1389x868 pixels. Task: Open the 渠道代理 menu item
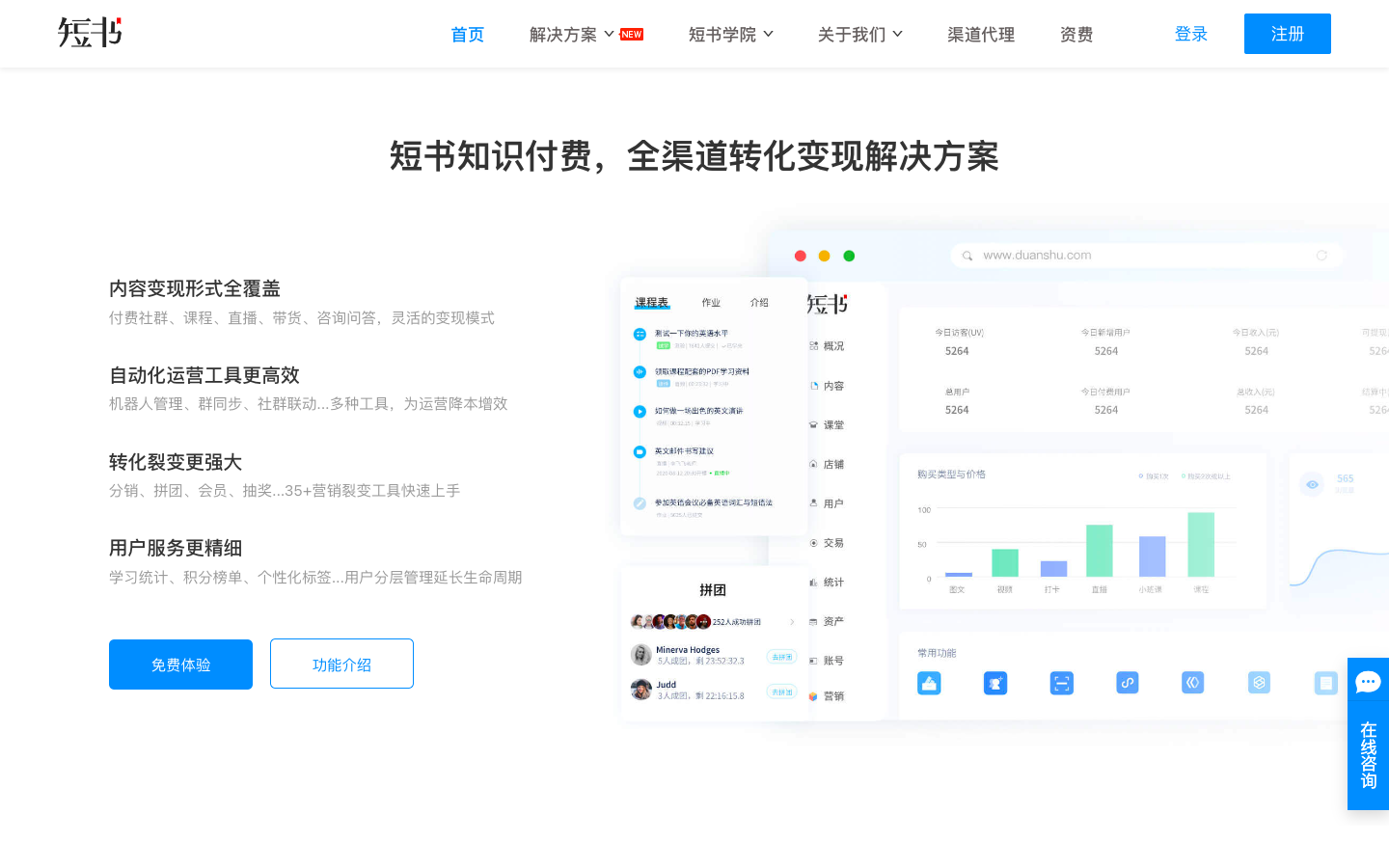[981, 34]
